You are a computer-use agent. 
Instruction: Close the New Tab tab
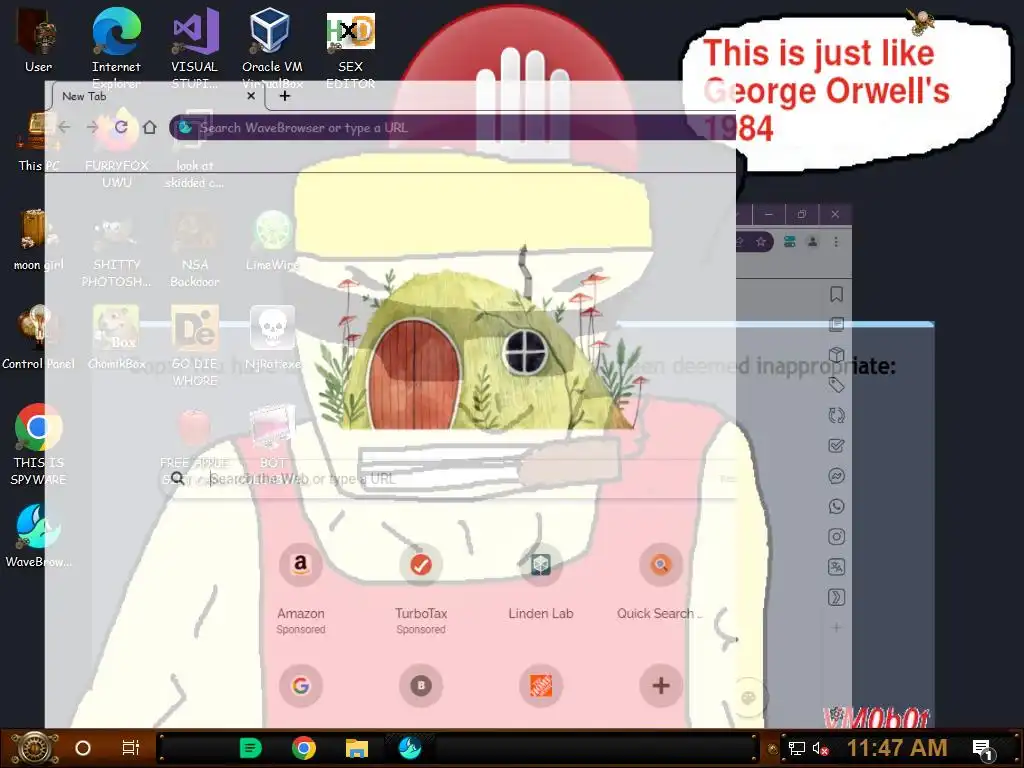251,96
